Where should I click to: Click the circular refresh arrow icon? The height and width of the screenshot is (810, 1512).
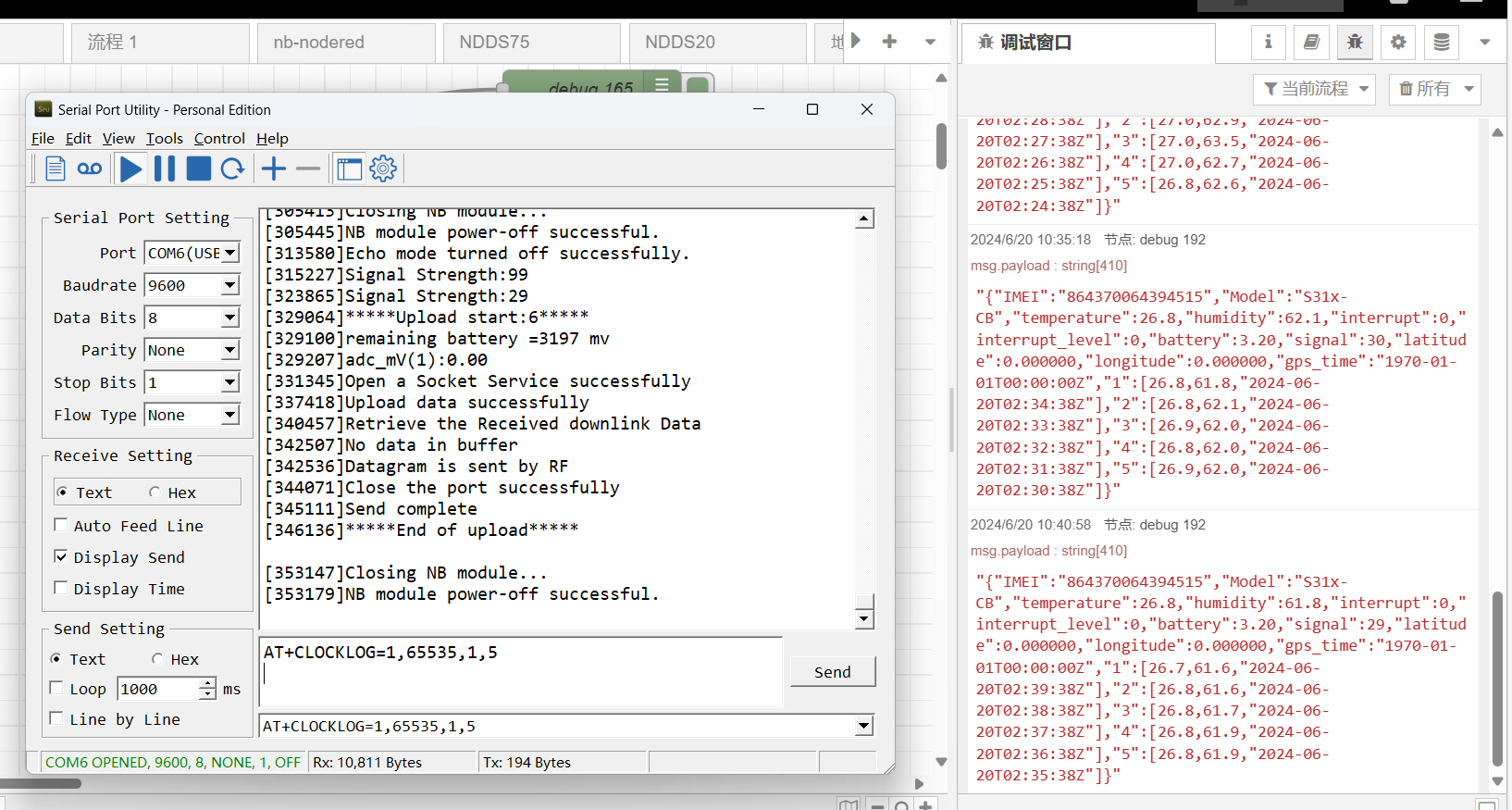coord(233,168)
